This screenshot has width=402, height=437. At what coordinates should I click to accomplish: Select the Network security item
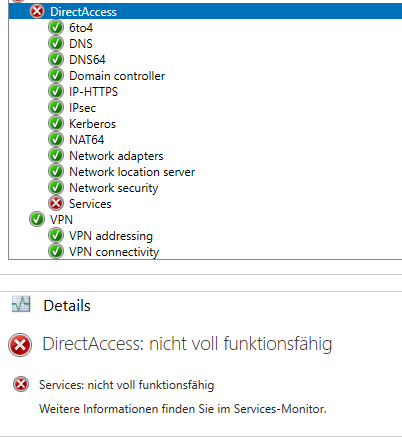coord(114,188)
